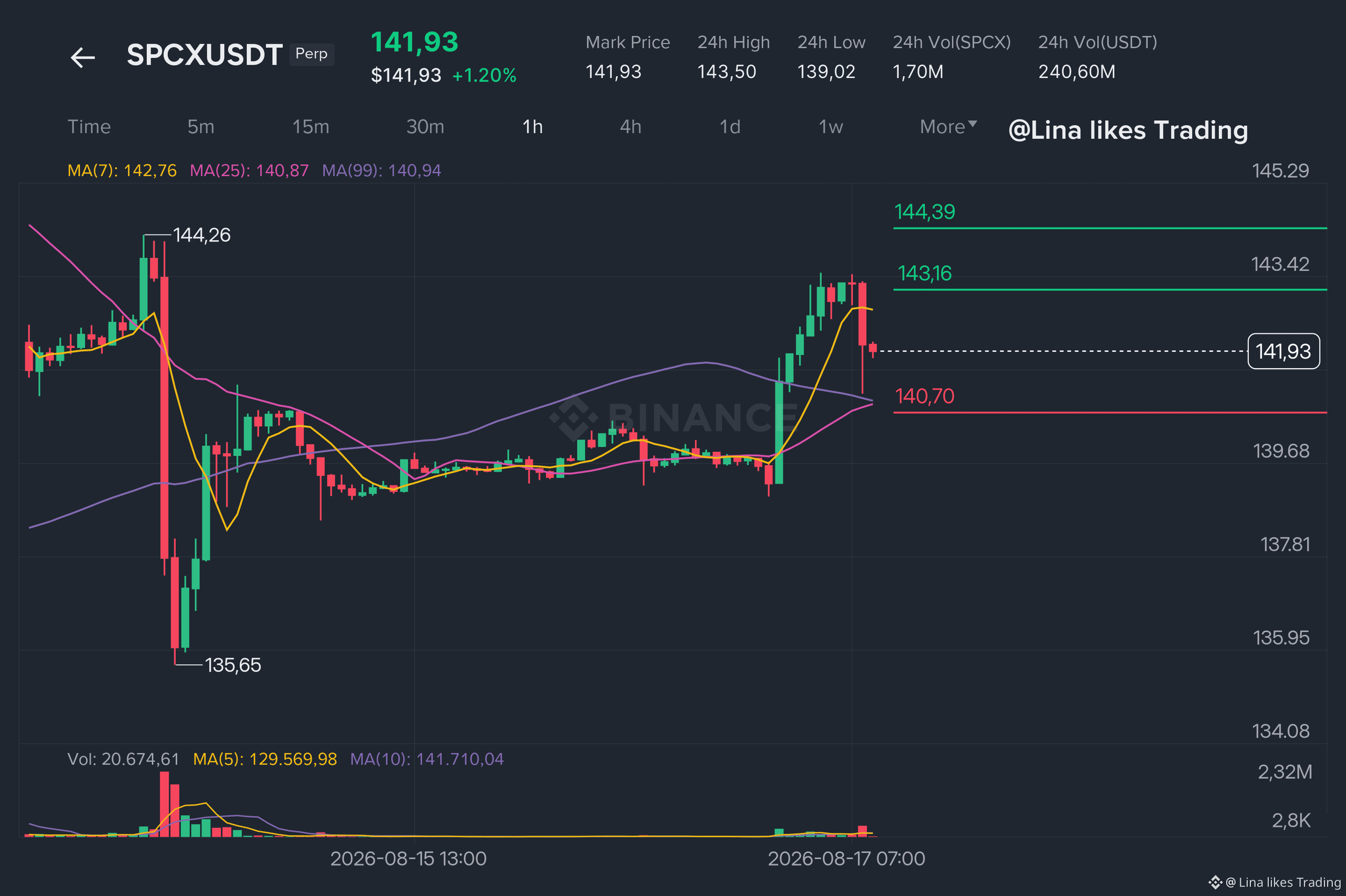
Task: Click the 137.81 price axis label
Action: (x=1285, y=544)
